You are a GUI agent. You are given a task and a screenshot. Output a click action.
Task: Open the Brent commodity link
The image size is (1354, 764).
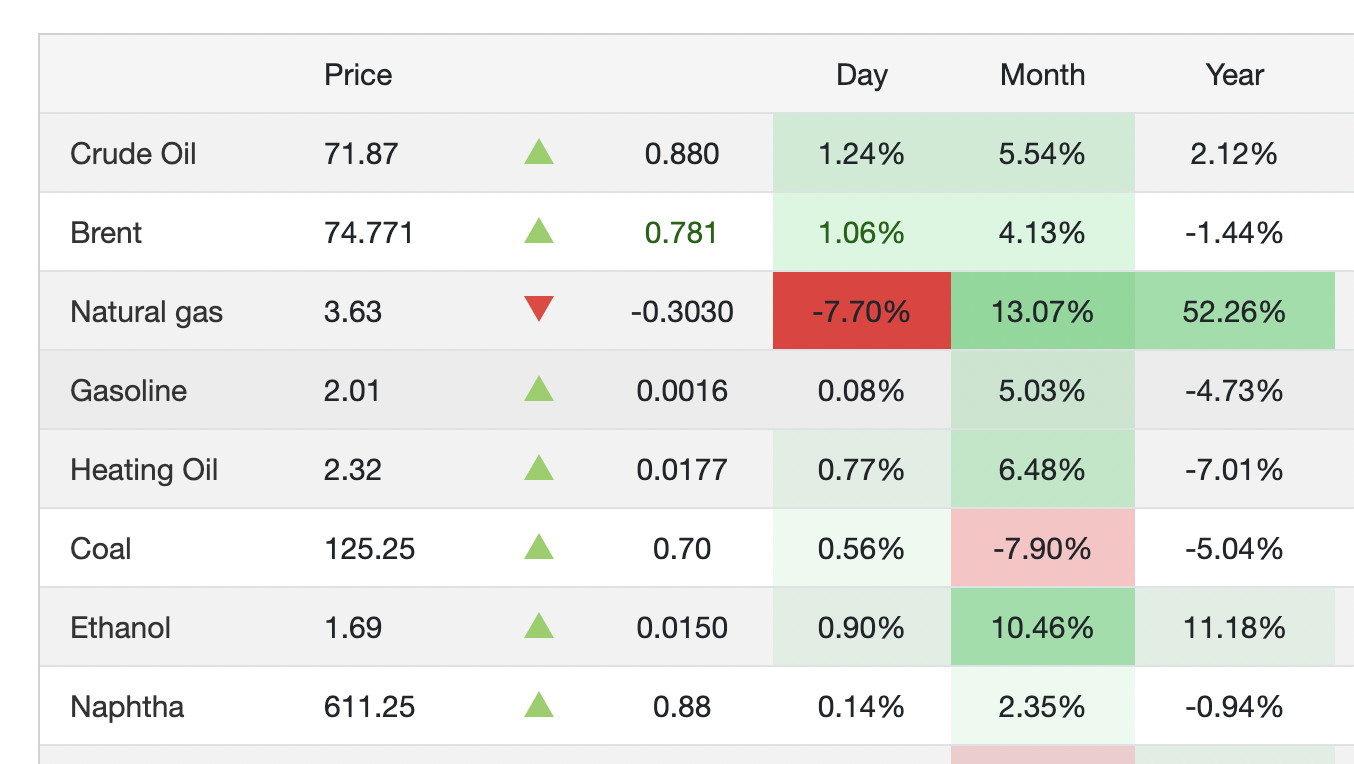point(106,233)
